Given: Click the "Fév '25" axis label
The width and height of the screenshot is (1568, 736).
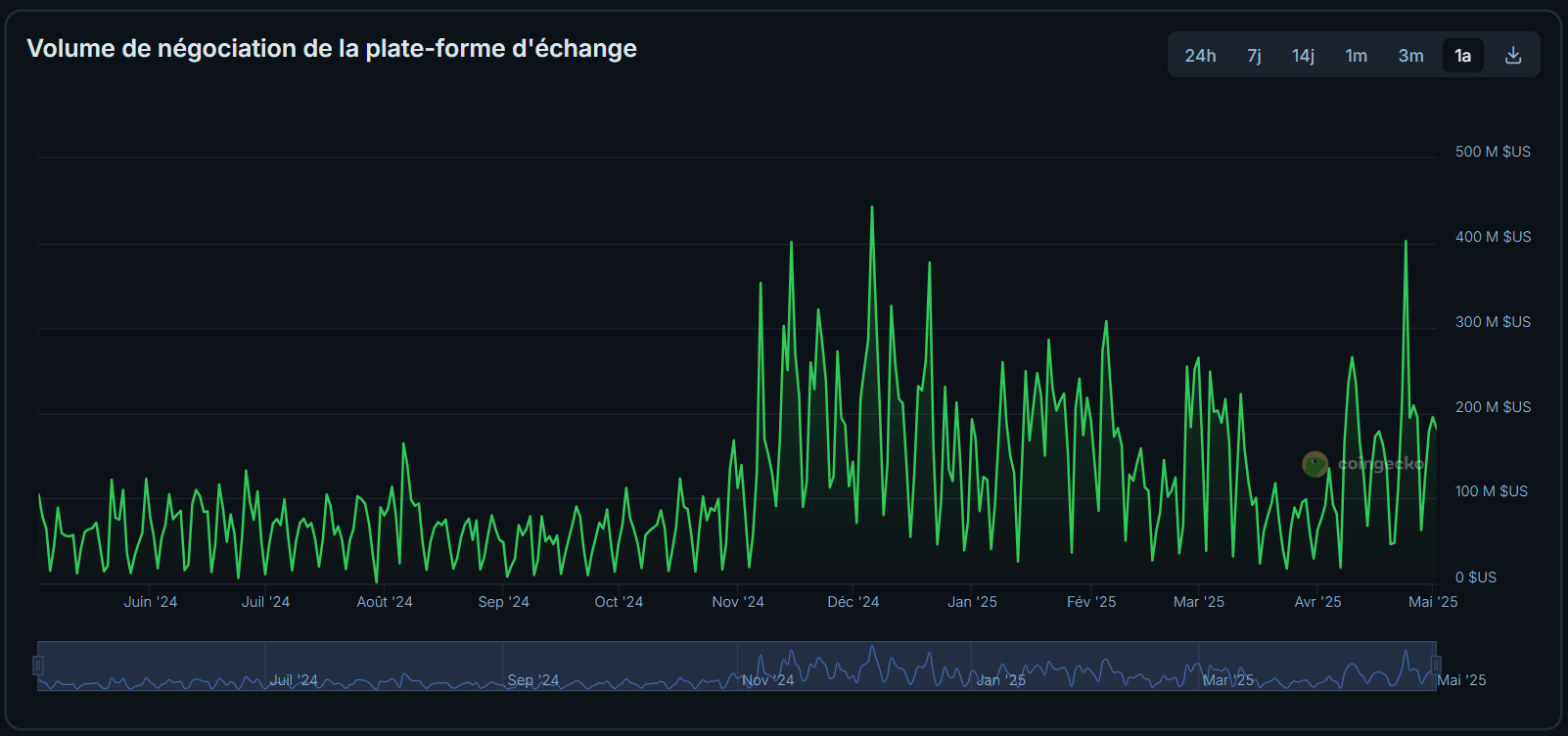Looking at the screenshot, I should tap(1091, 602).
